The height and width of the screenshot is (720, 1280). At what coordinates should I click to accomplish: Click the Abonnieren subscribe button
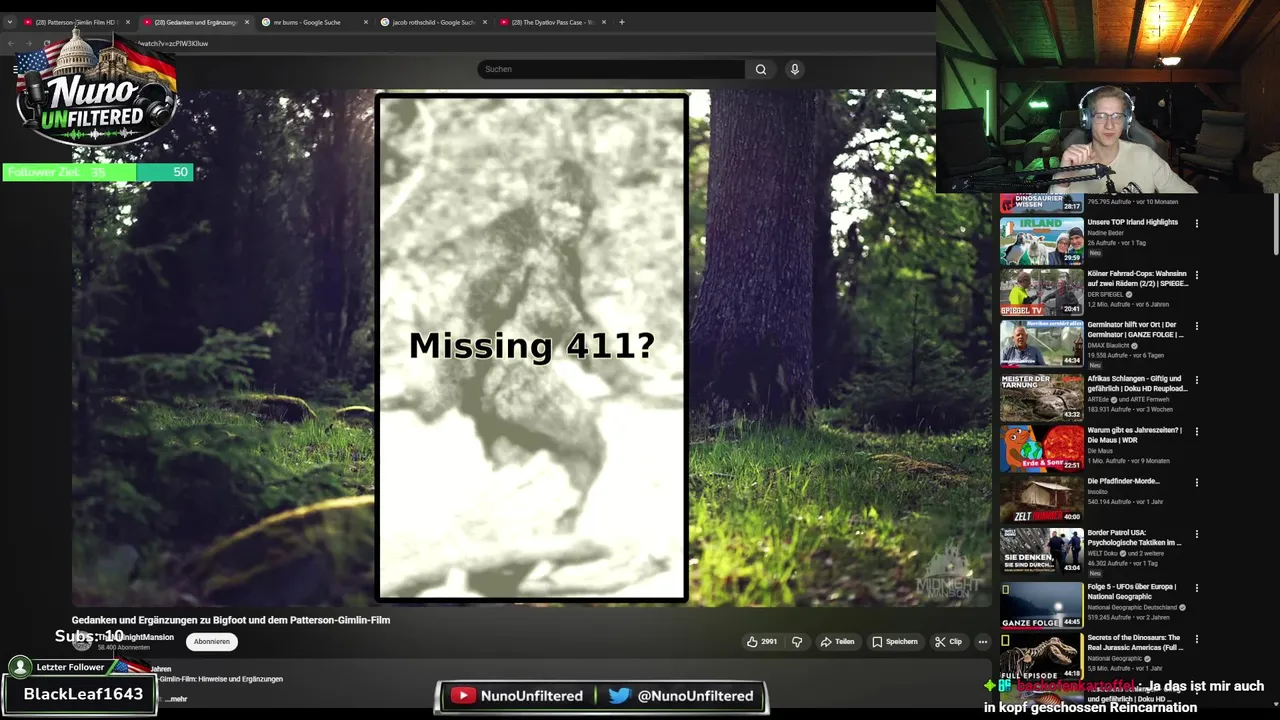[x=212, y=642]
